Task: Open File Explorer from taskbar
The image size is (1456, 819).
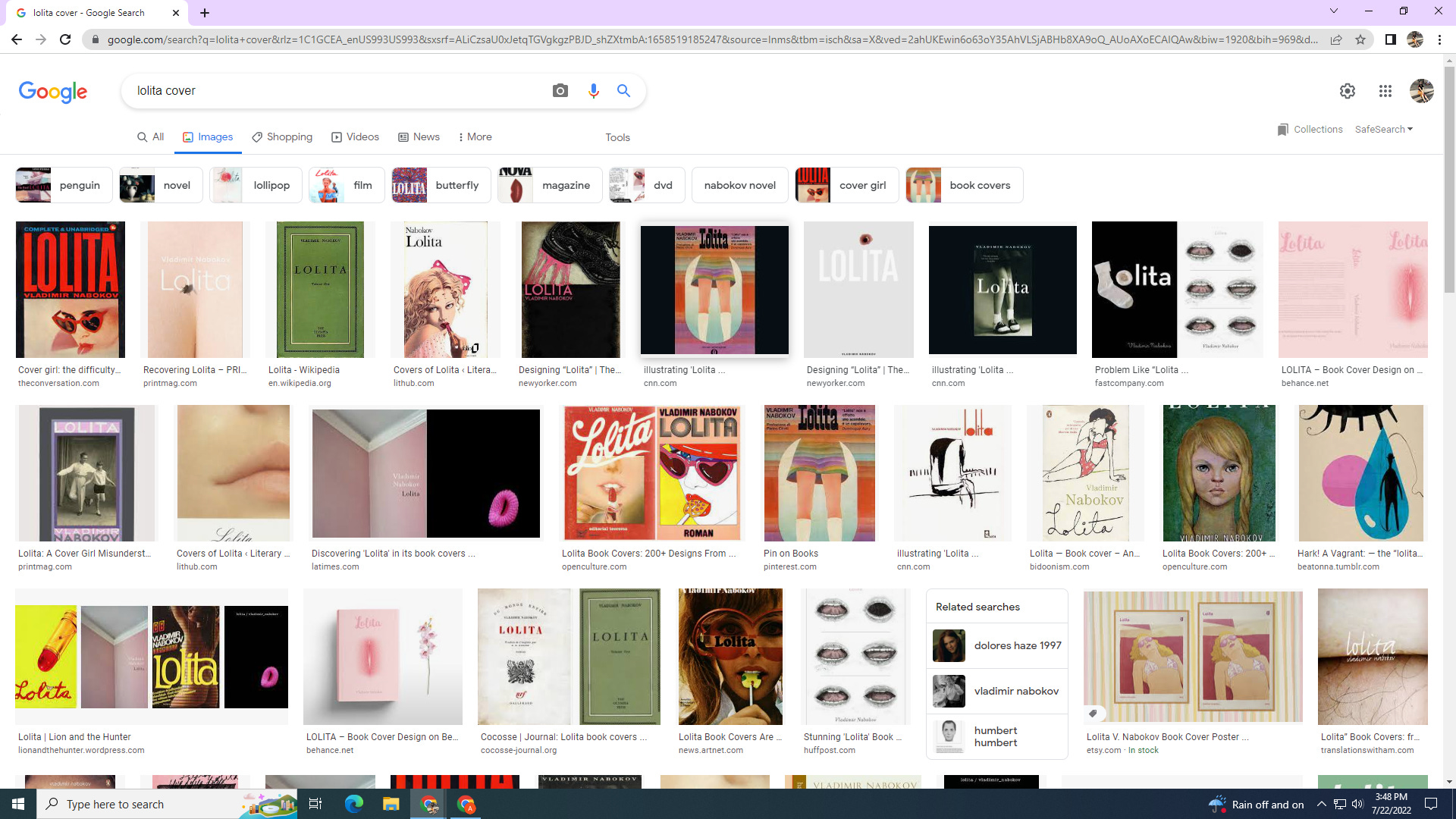Action: point(391,804)
